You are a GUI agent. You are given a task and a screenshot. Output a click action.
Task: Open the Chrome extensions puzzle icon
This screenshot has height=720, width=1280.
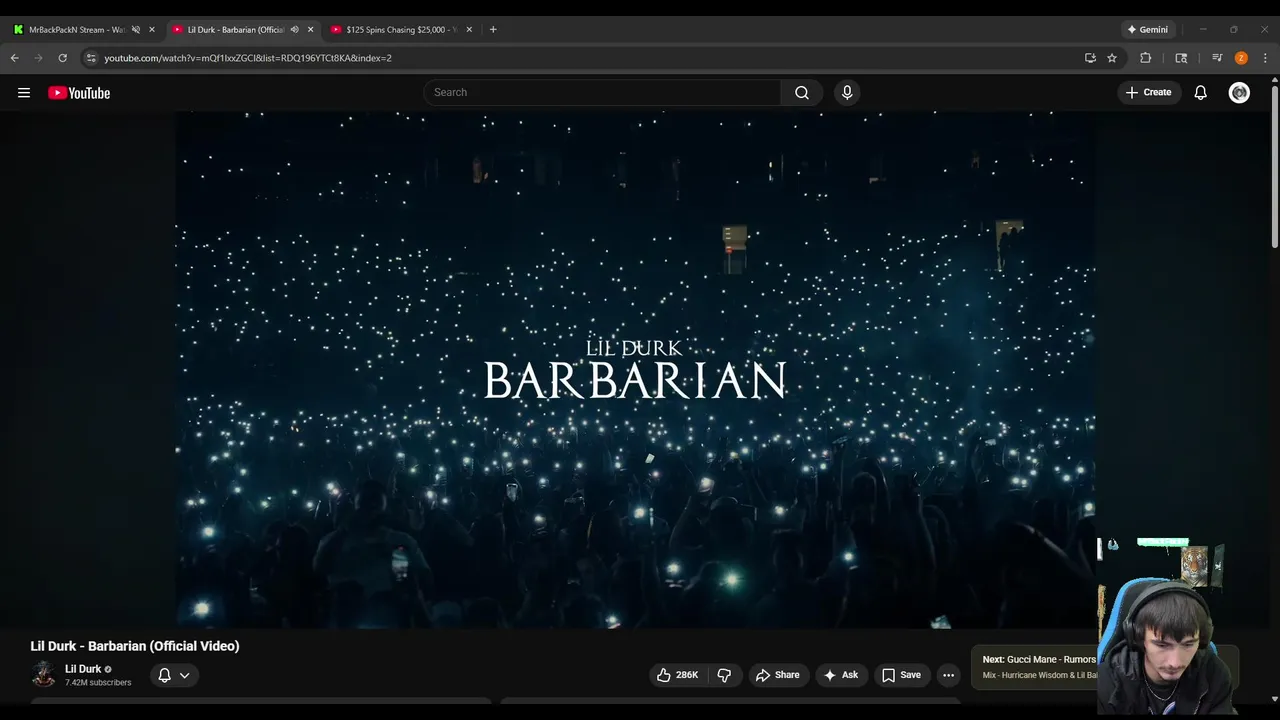tap(1146, 58)
